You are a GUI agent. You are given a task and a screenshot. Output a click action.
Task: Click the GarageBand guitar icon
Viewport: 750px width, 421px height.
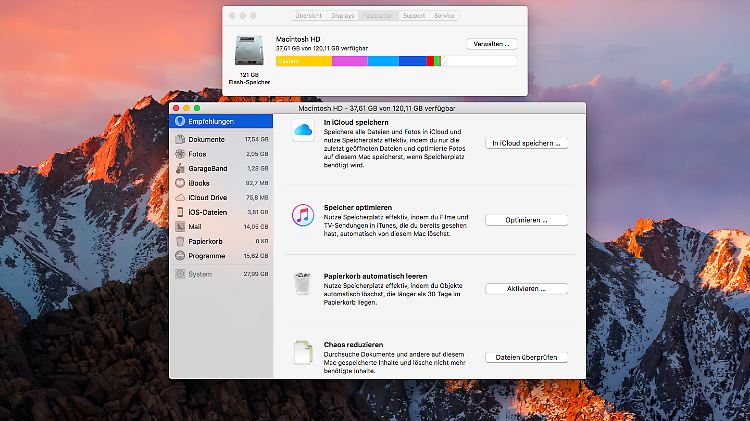coord(180,168)
